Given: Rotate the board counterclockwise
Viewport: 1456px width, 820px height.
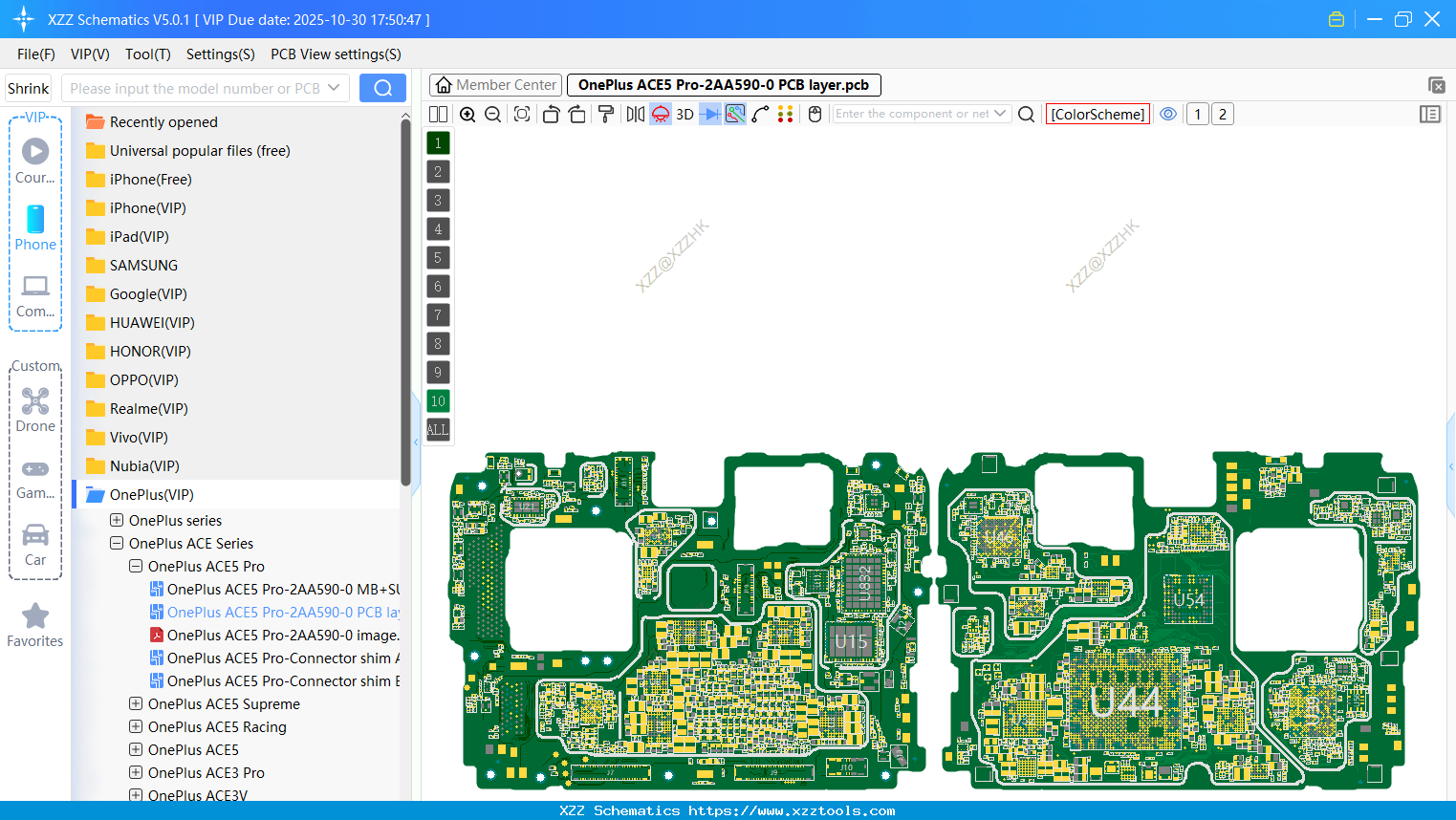Looking at the screenshot, I should tap(551, 114).
